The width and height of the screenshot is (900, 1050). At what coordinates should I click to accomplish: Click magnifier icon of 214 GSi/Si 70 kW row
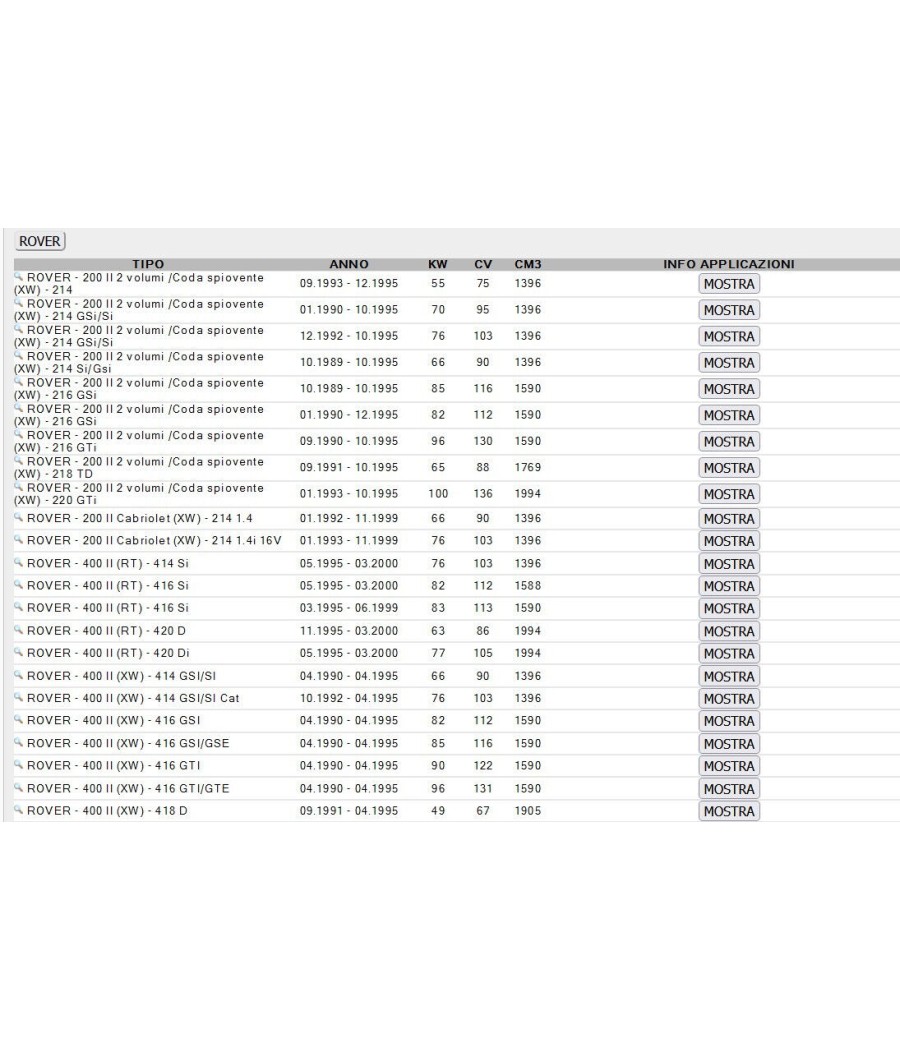(19, 302)
